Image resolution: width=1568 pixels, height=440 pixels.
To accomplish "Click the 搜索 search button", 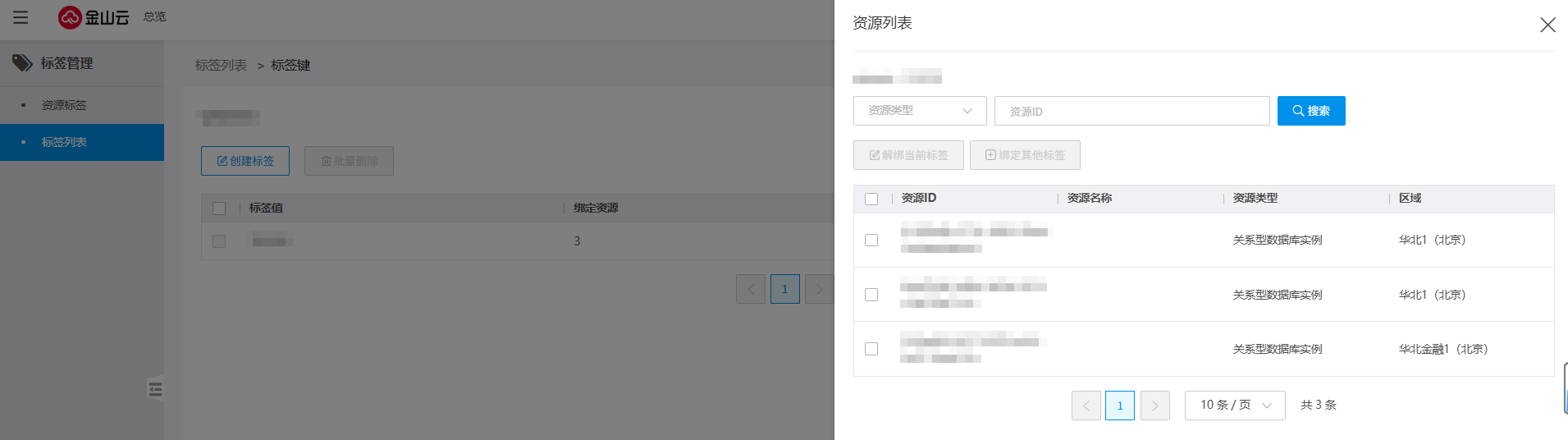I will point(1311,111).
